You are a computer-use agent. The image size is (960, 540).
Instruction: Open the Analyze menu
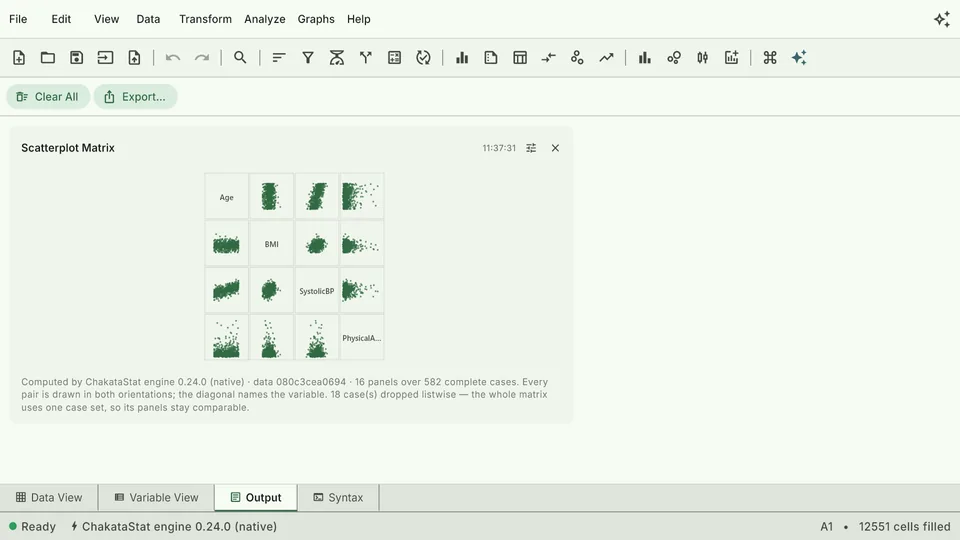264,19
